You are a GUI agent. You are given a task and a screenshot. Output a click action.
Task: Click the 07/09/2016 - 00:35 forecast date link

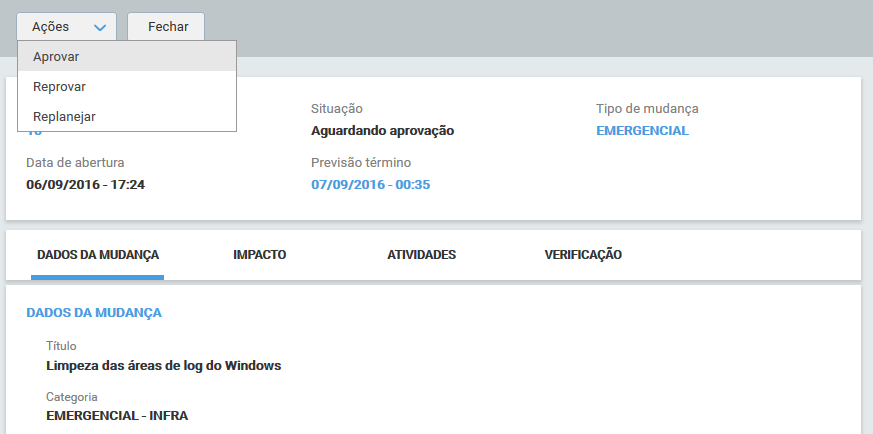[x=370, y=185]
